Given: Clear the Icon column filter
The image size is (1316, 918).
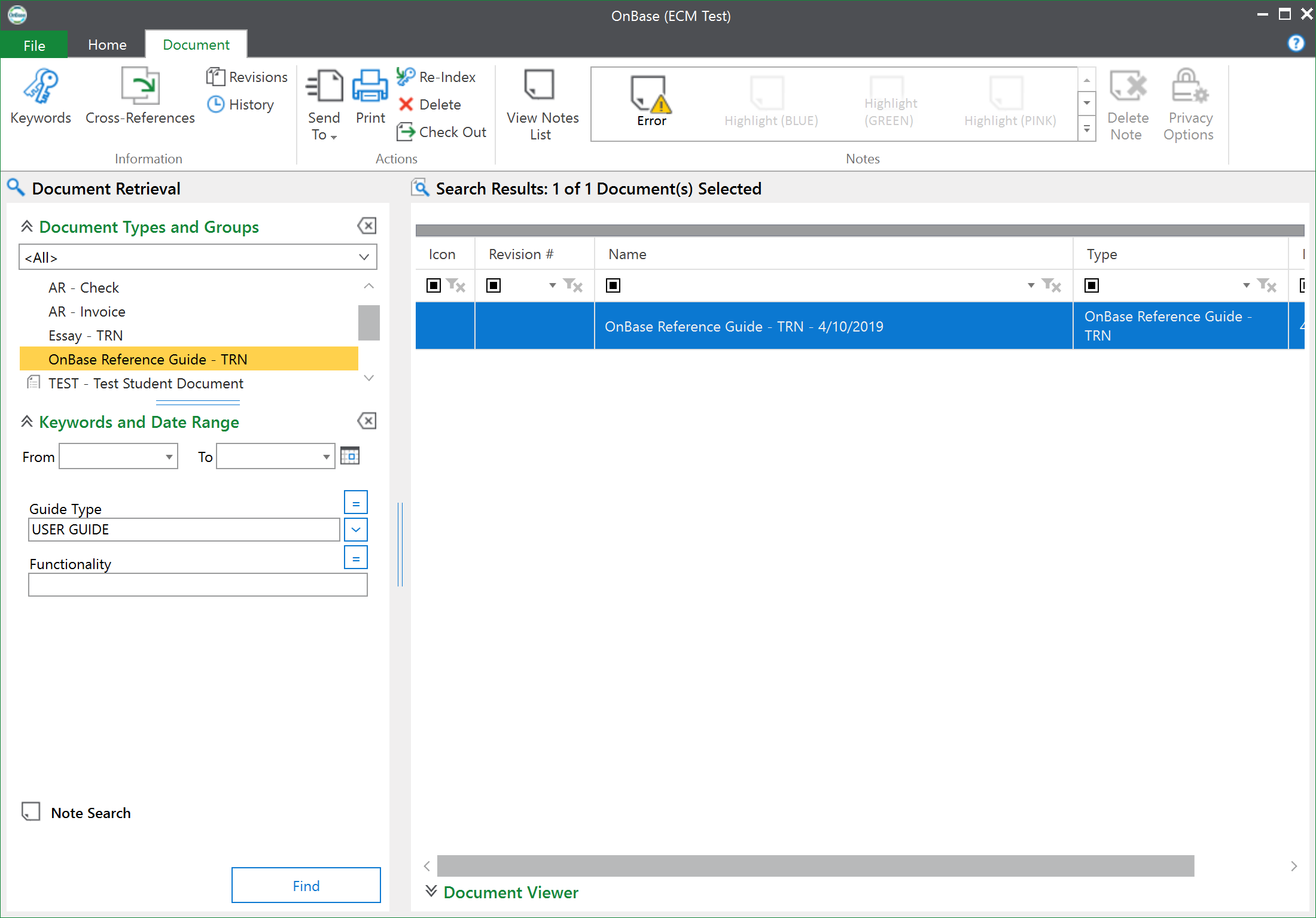Looking at the screenshot, I should point(456,285).
